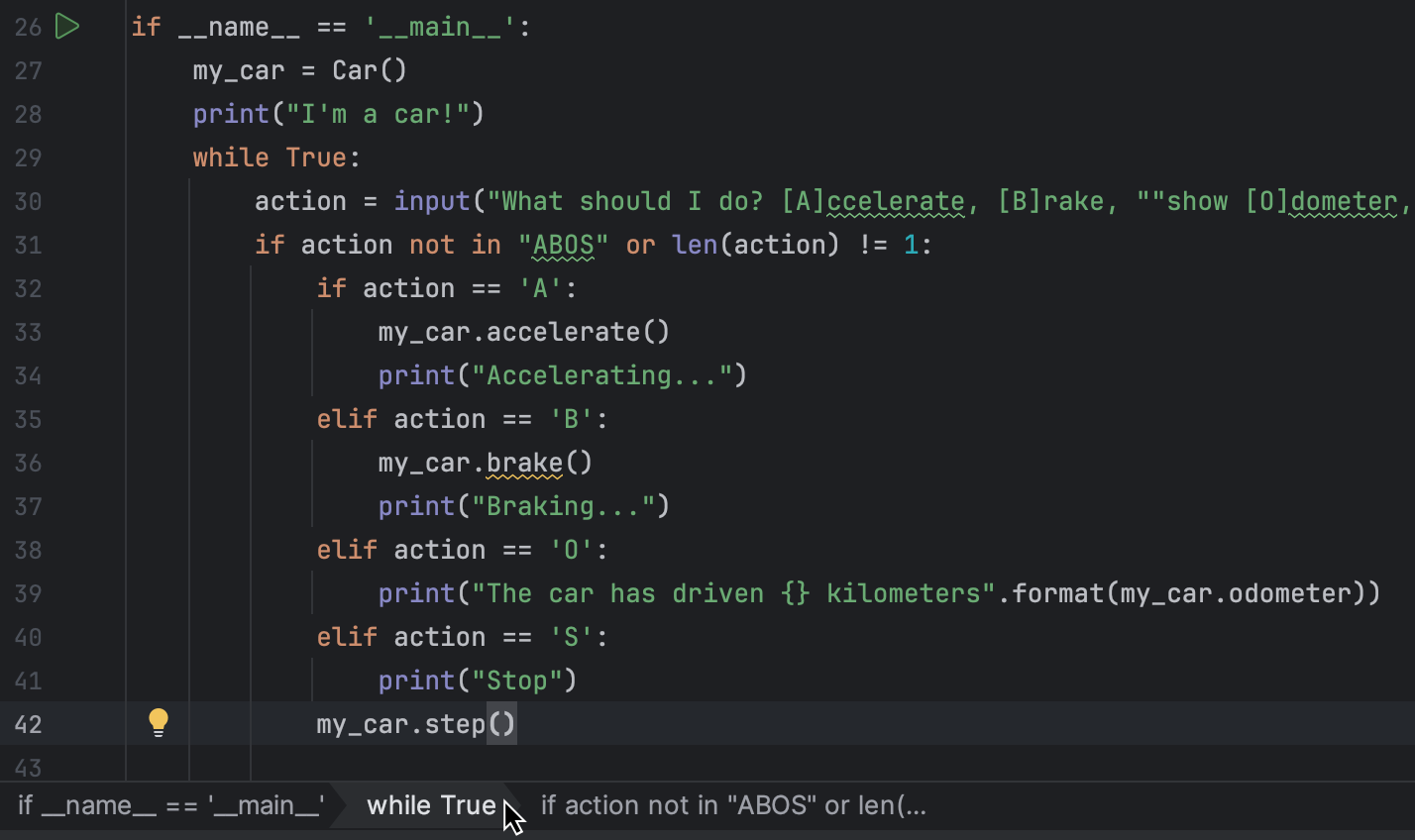Click the chevron after 'while True' breadcrumb
Viewport: 1415px width, 840px height.
pos(509,805)
